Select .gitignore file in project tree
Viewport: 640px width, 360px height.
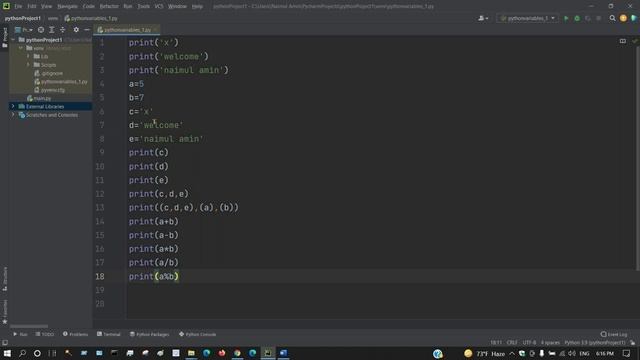(x=49, y=73)
